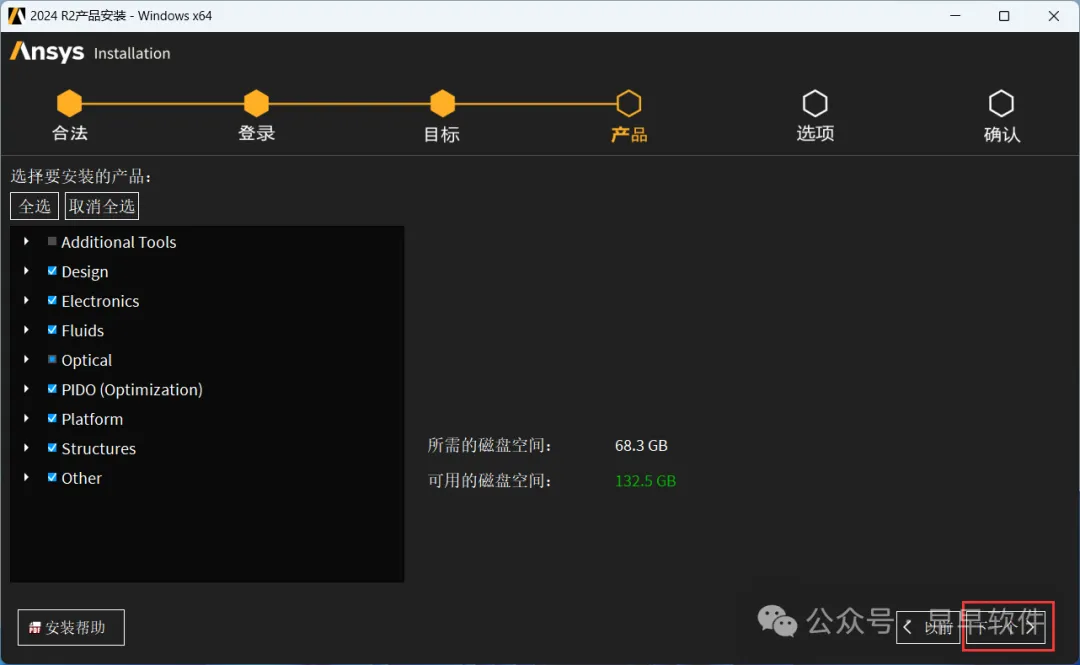Expand the Structures tree node
The height and width of the screenshot is (665, 1080).
click(26, 448)
